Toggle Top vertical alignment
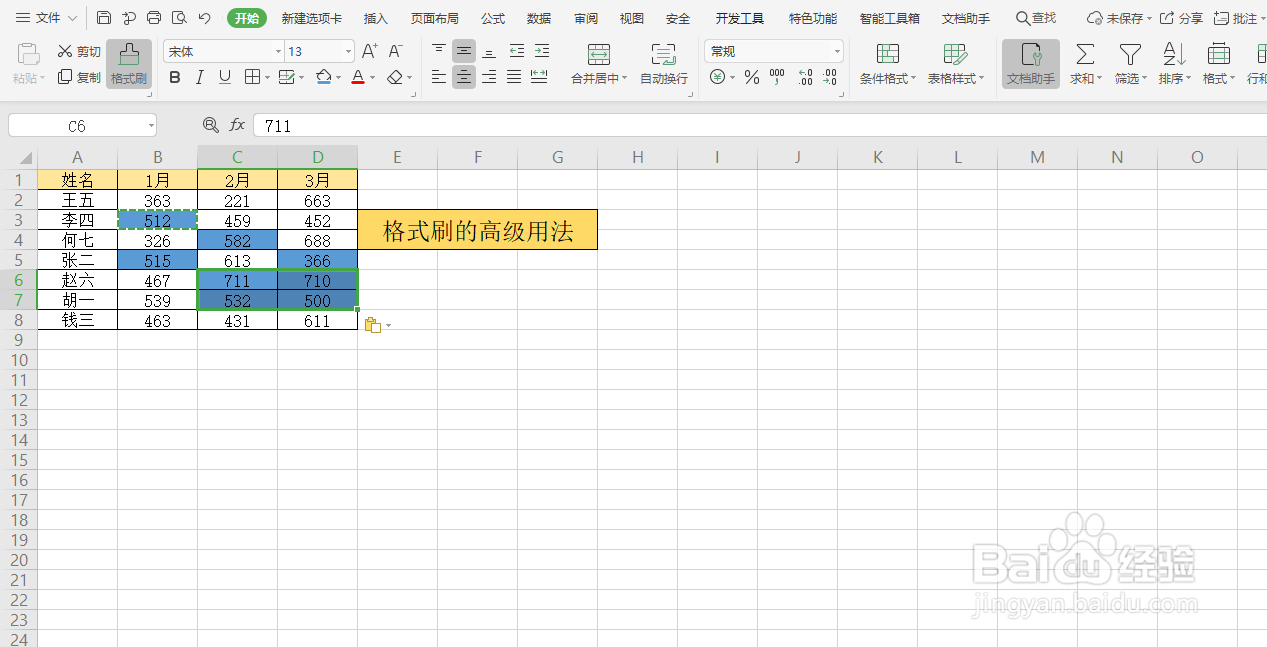The width and height of the screenshot is (1267, 647). (439, 51)
